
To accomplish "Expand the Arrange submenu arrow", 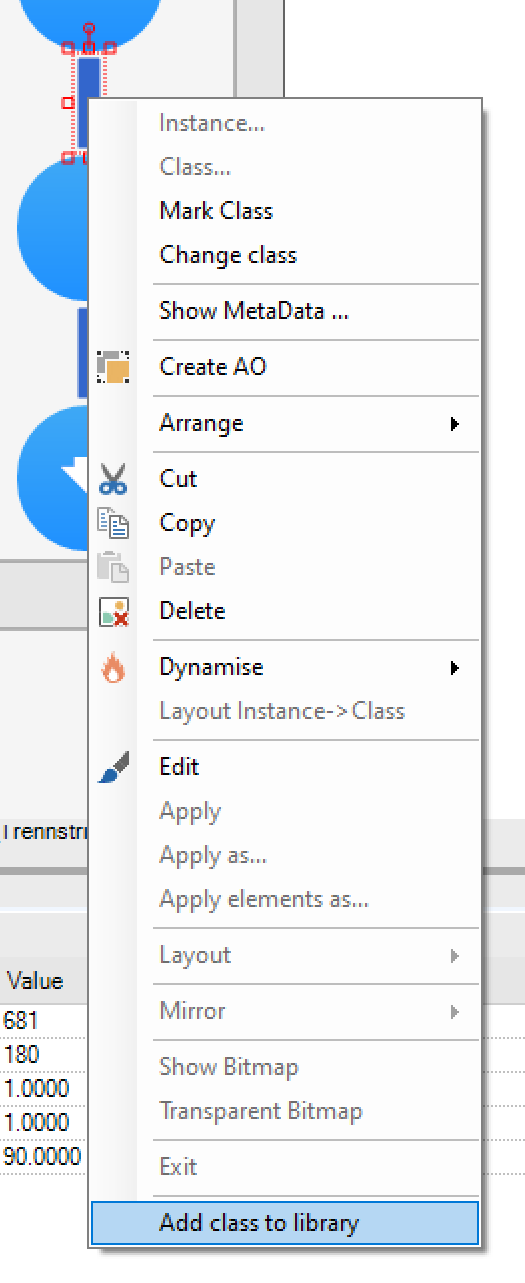I will (x=455, y=423).
